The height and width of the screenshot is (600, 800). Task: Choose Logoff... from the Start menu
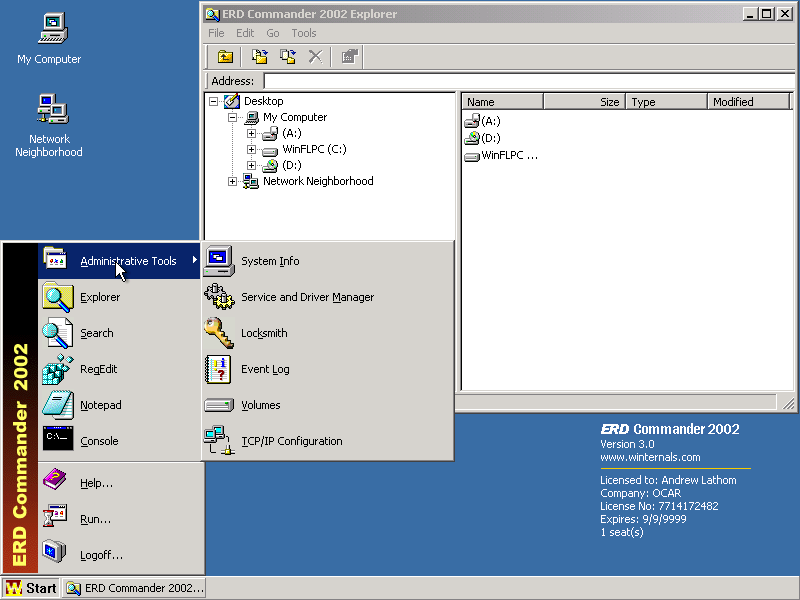tap(120, 555)
